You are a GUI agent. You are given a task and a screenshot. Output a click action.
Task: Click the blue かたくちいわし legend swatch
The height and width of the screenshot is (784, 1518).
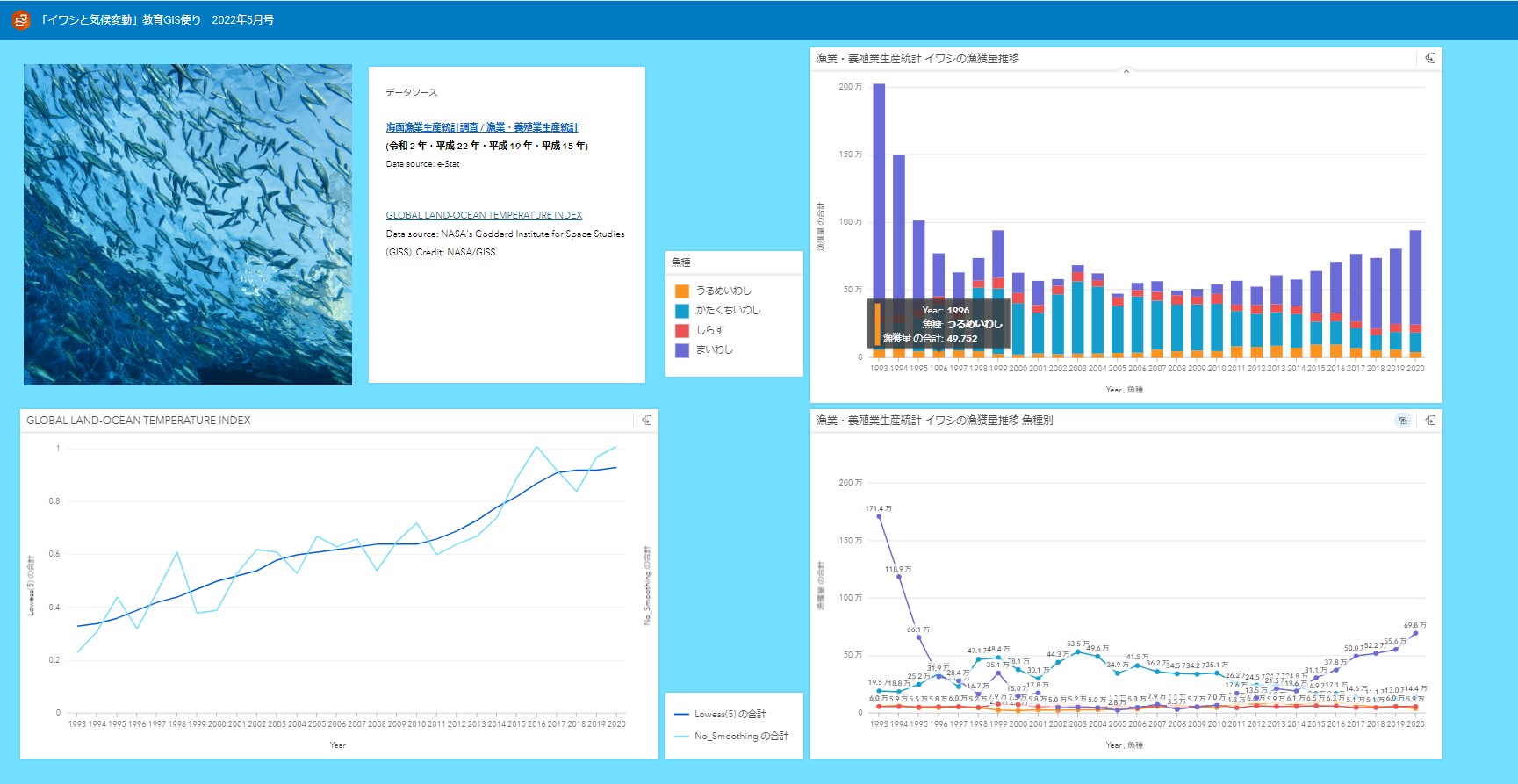(681, 311)
